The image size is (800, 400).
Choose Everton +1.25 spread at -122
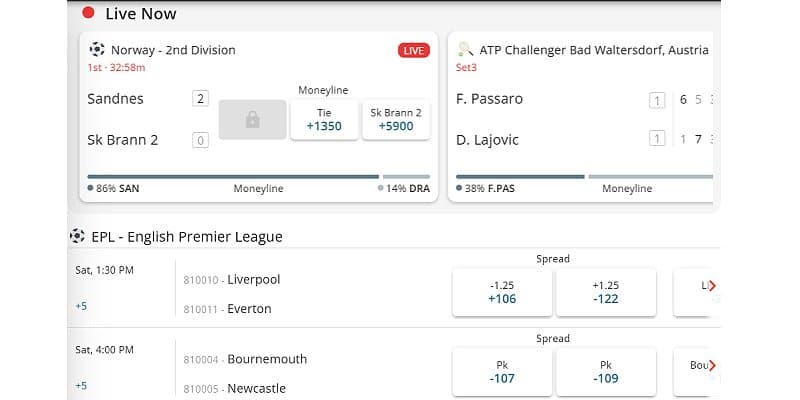(x=606, y=292)
